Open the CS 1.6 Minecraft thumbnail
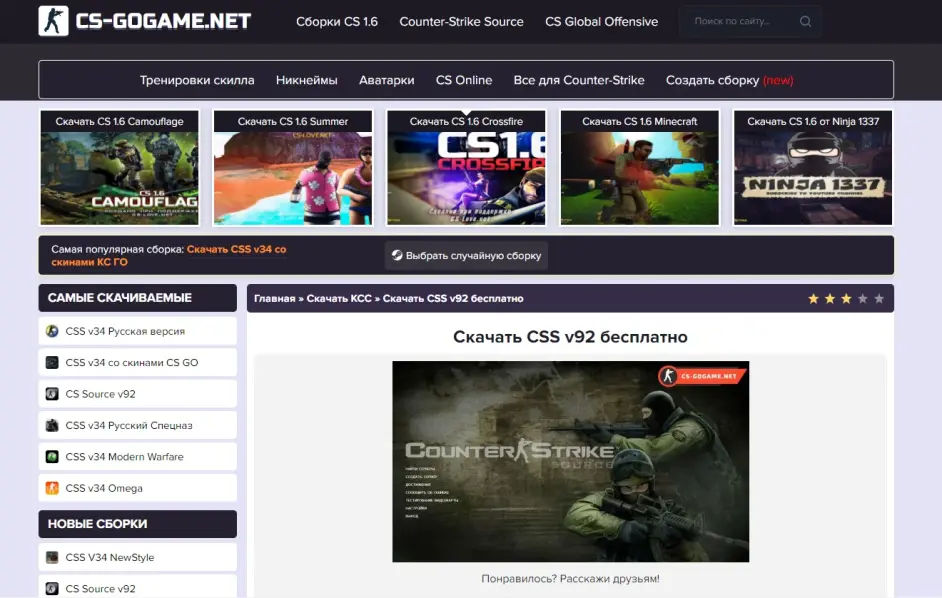 tap(639, 168)
